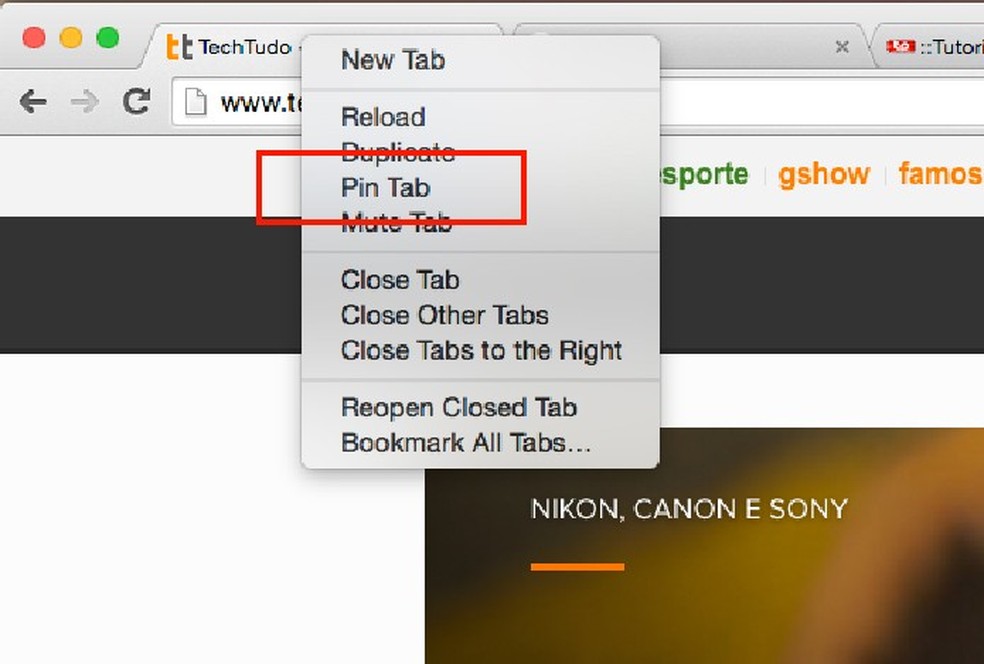Click the browser back arrow

[x=33, y=101]
